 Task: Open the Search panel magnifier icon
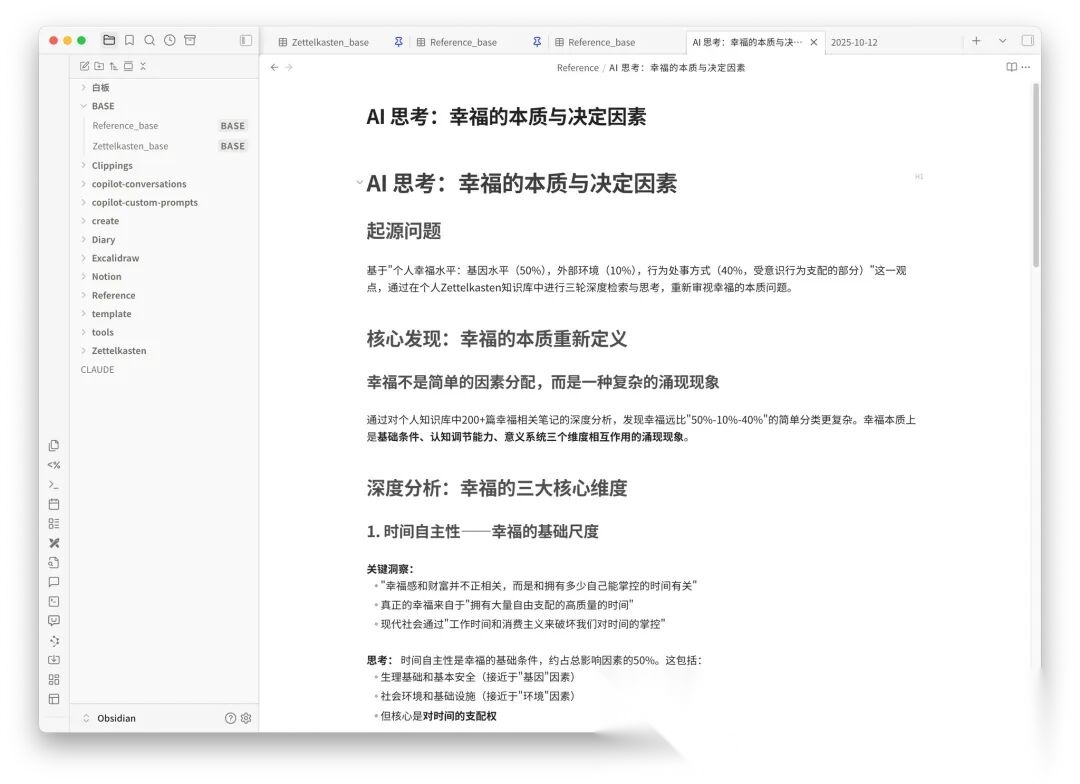[x=149, y=40]
